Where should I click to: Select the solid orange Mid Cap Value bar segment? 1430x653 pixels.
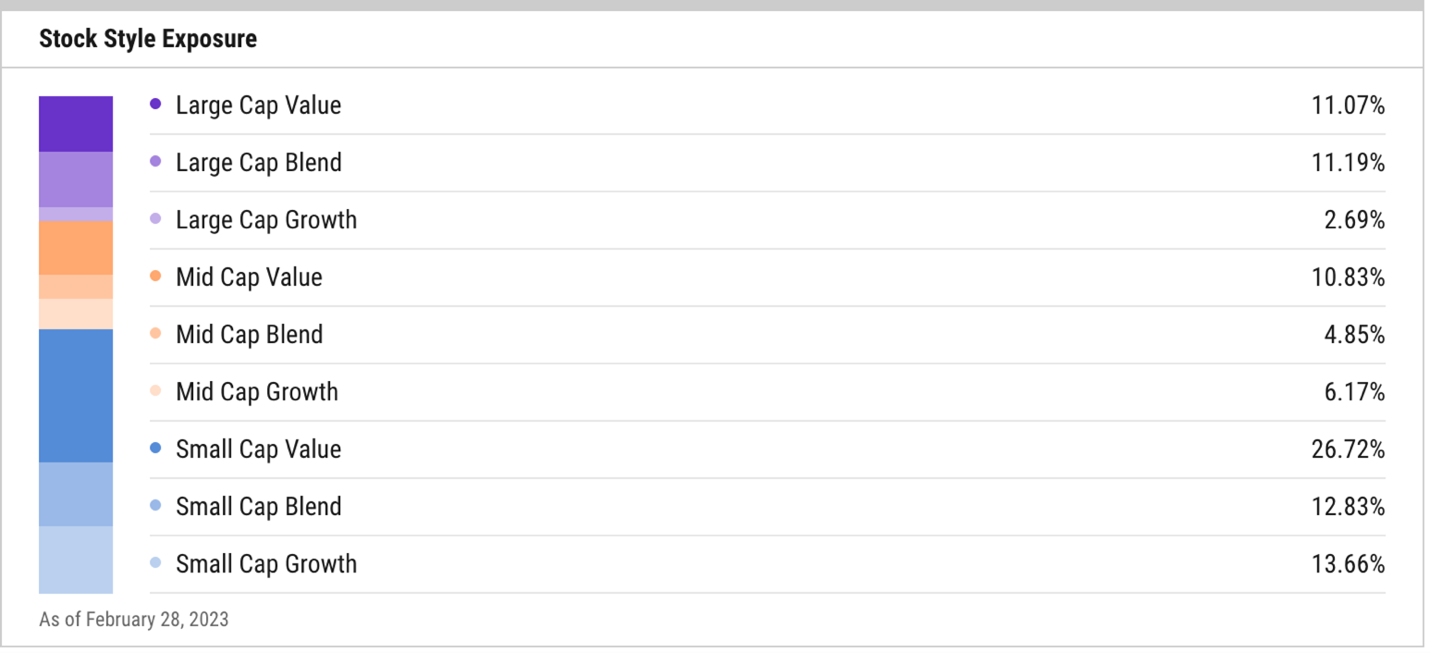point(76,248)
